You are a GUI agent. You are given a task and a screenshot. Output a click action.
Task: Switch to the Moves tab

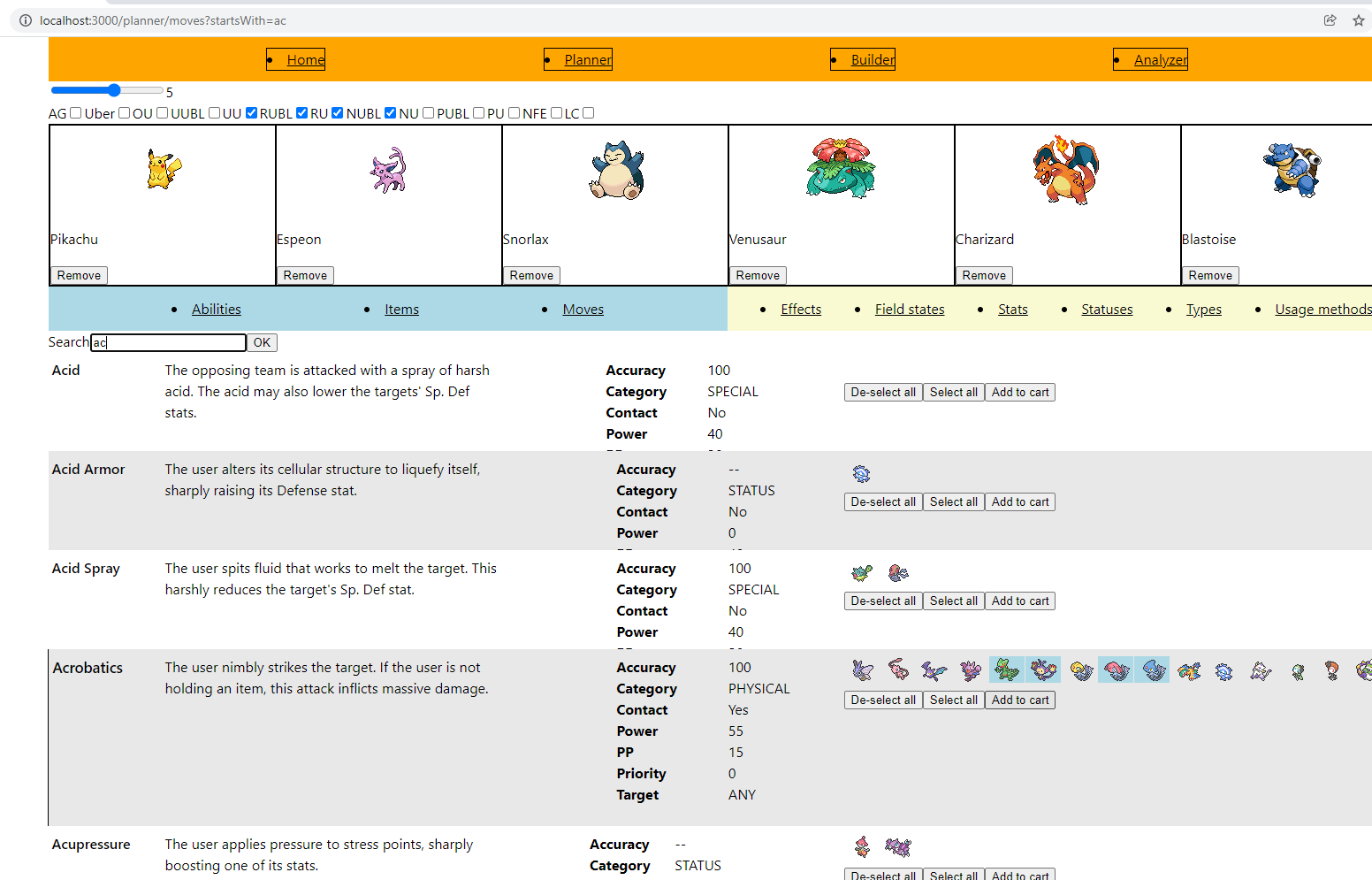(583, 309)
